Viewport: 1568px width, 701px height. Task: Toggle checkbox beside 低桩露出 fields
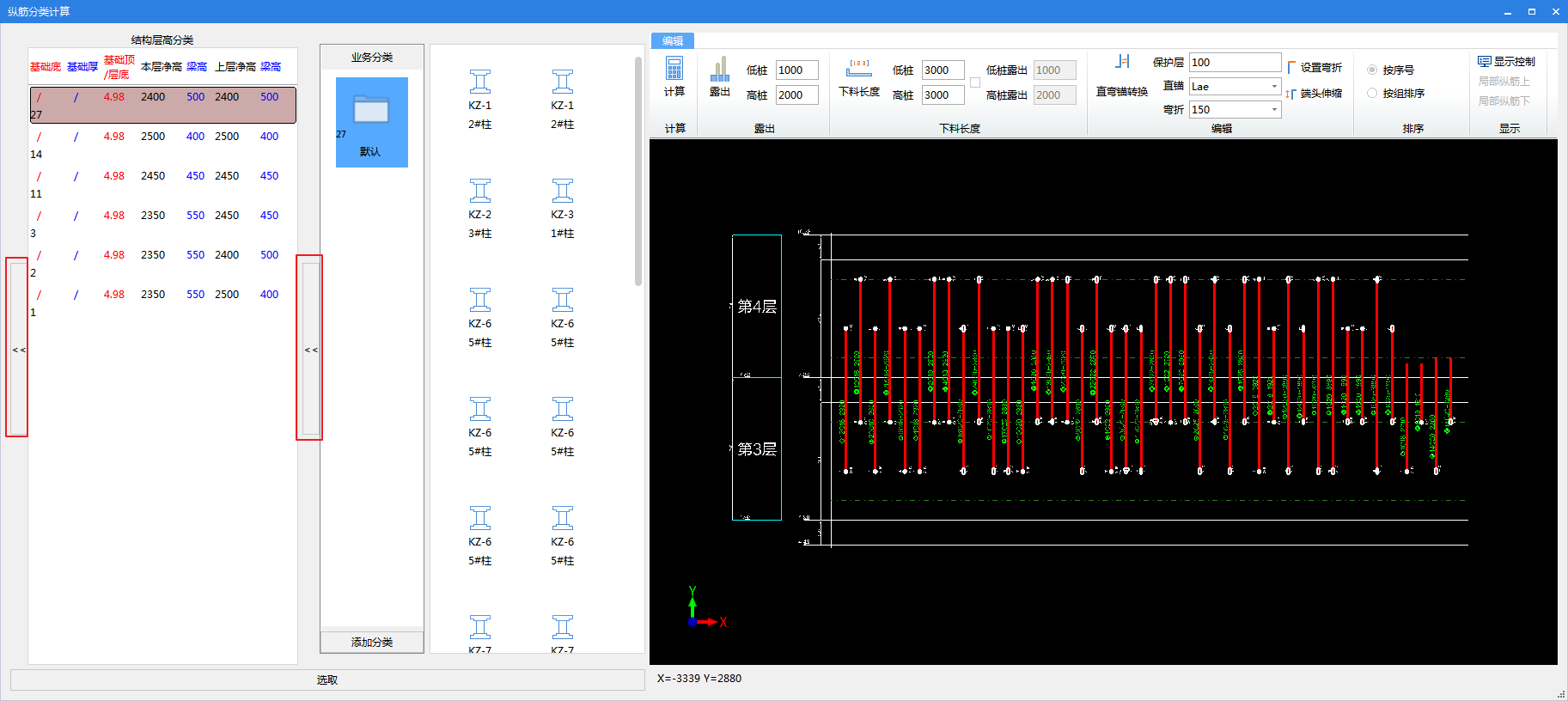pyautogui.click(x=975, y=82)
